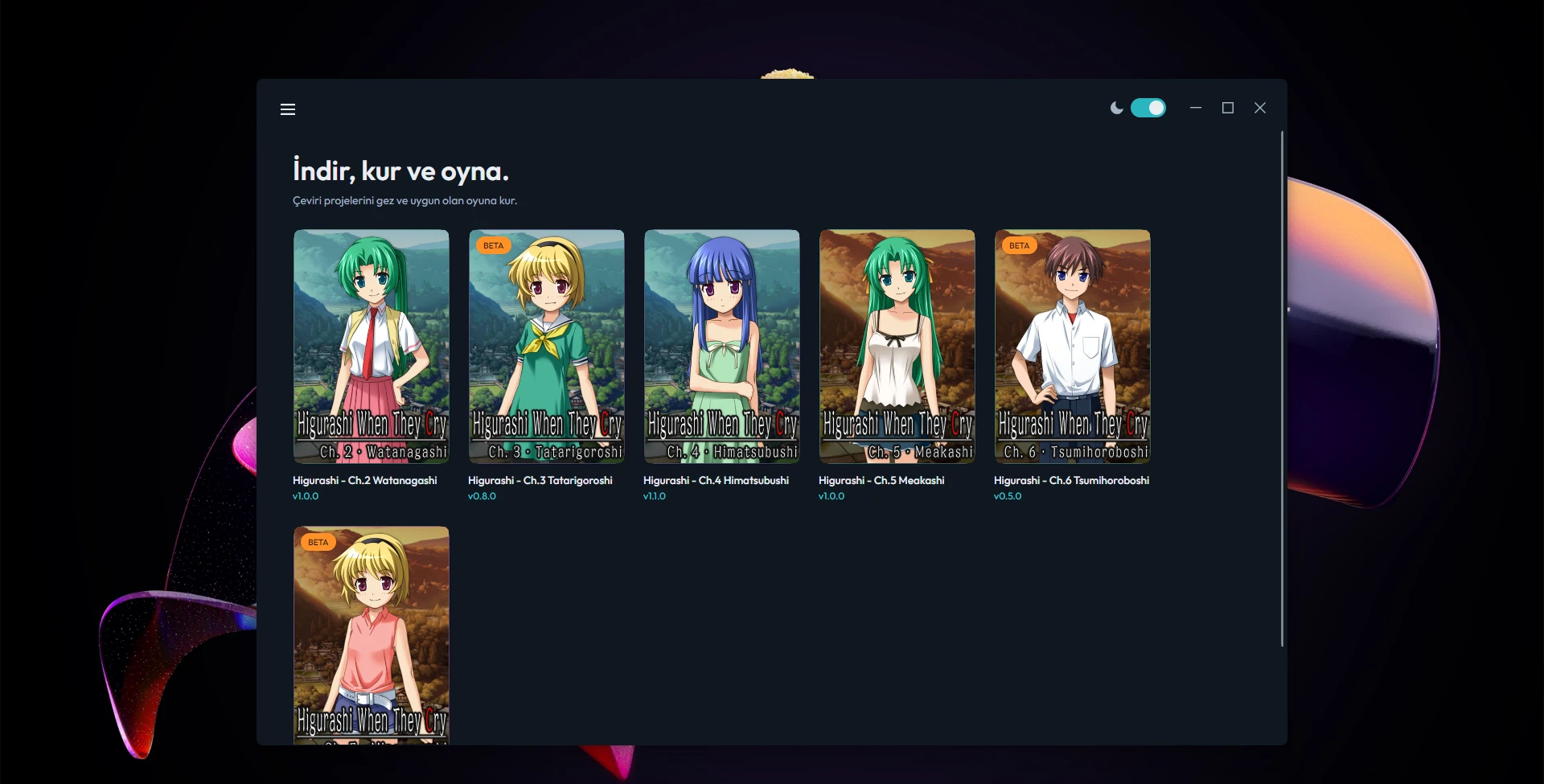Toggle the dark mode switch

point(1148,108)
